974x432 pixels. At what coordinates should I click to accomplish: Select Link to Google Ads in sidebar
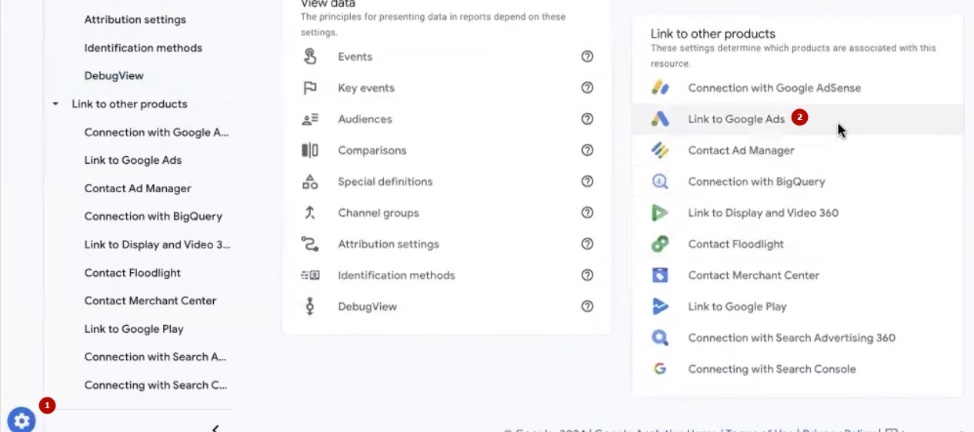[133, 160]
